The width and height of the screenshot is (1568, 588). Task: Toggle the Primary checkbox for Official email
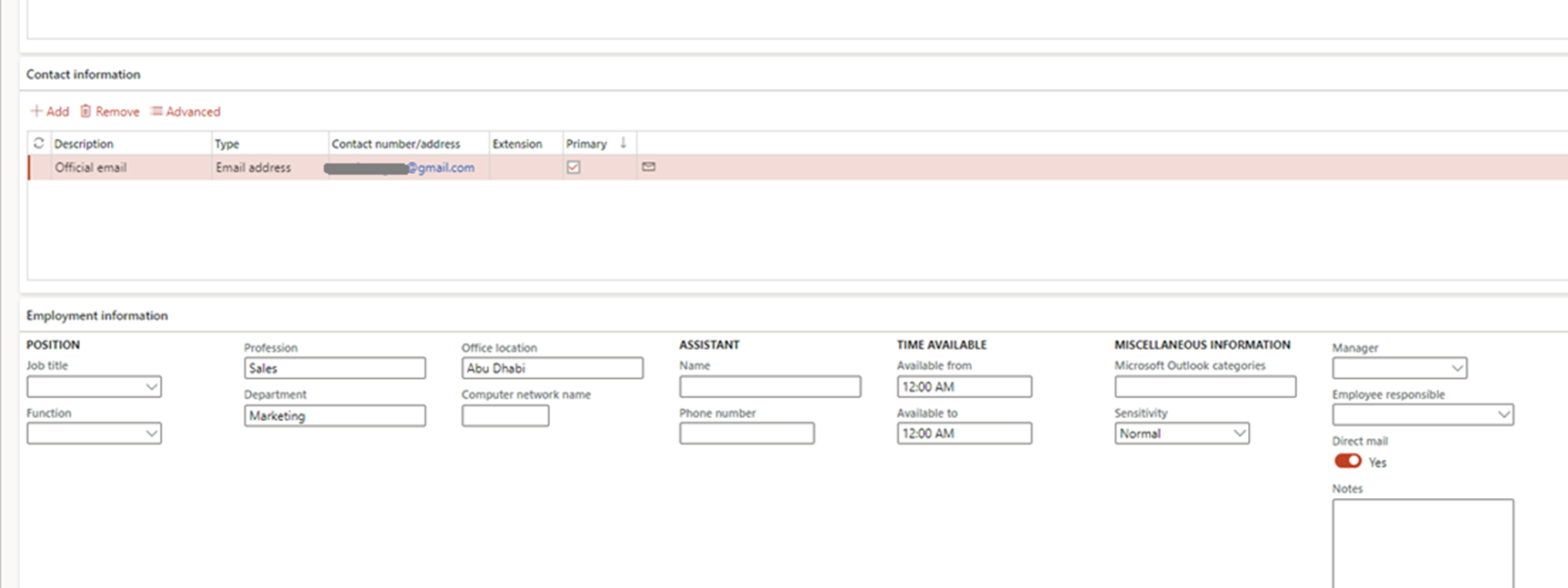tap(574, 167)
